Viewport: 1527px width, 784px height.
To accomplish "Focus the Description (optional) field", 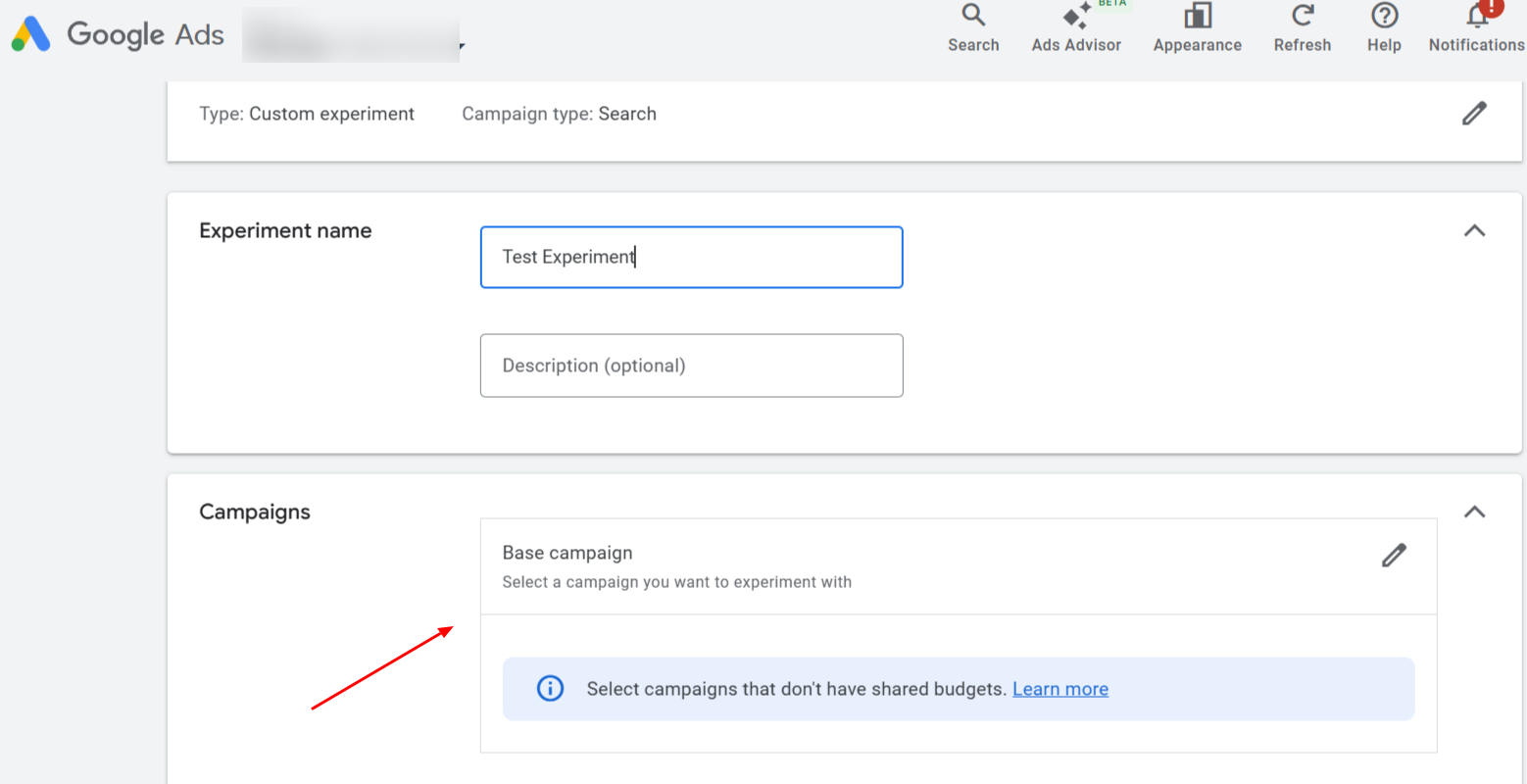I will pos(691,366).
